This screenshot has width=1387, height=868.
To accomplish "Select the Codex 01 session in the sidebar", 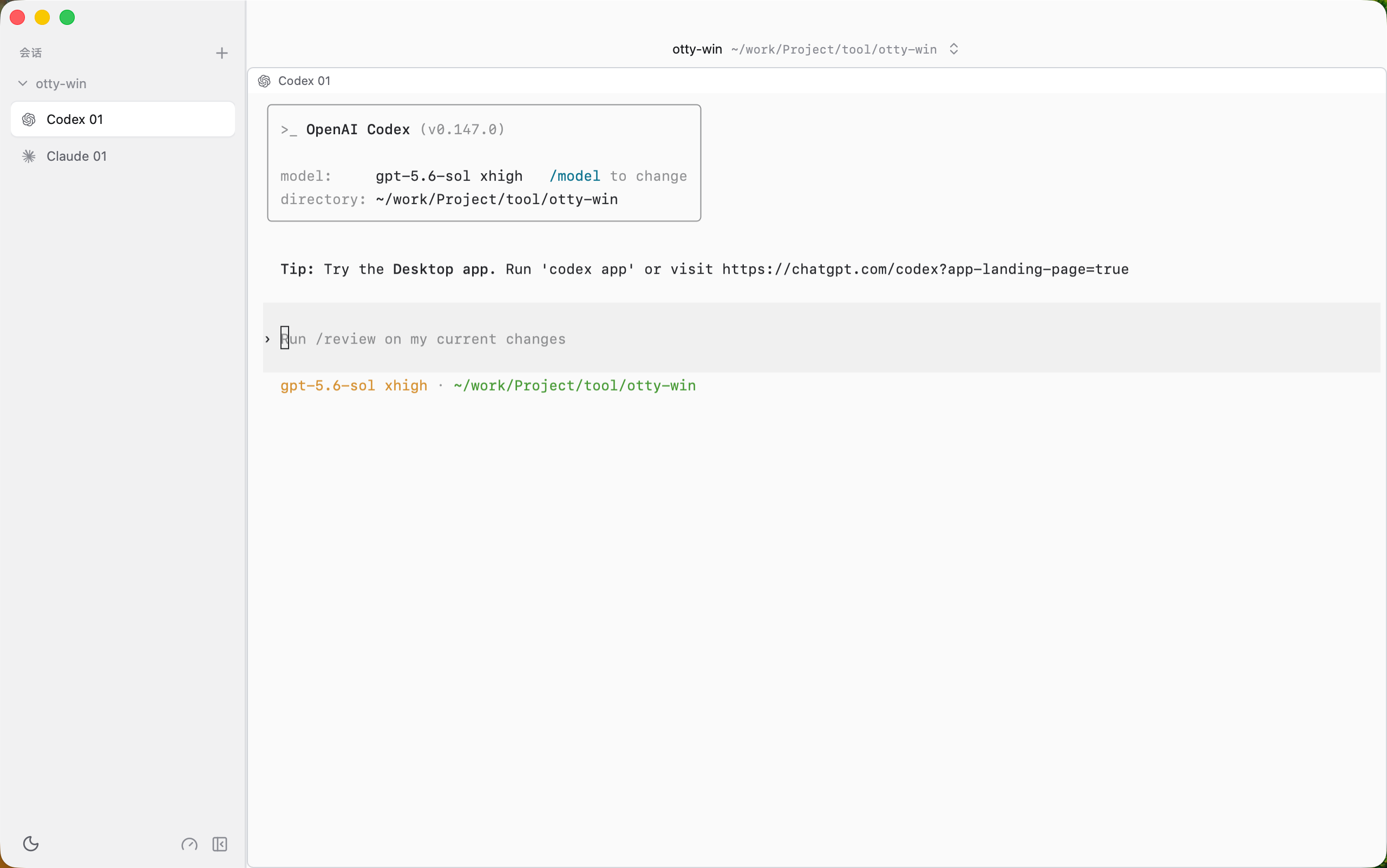I will click(x=123, y=120).
